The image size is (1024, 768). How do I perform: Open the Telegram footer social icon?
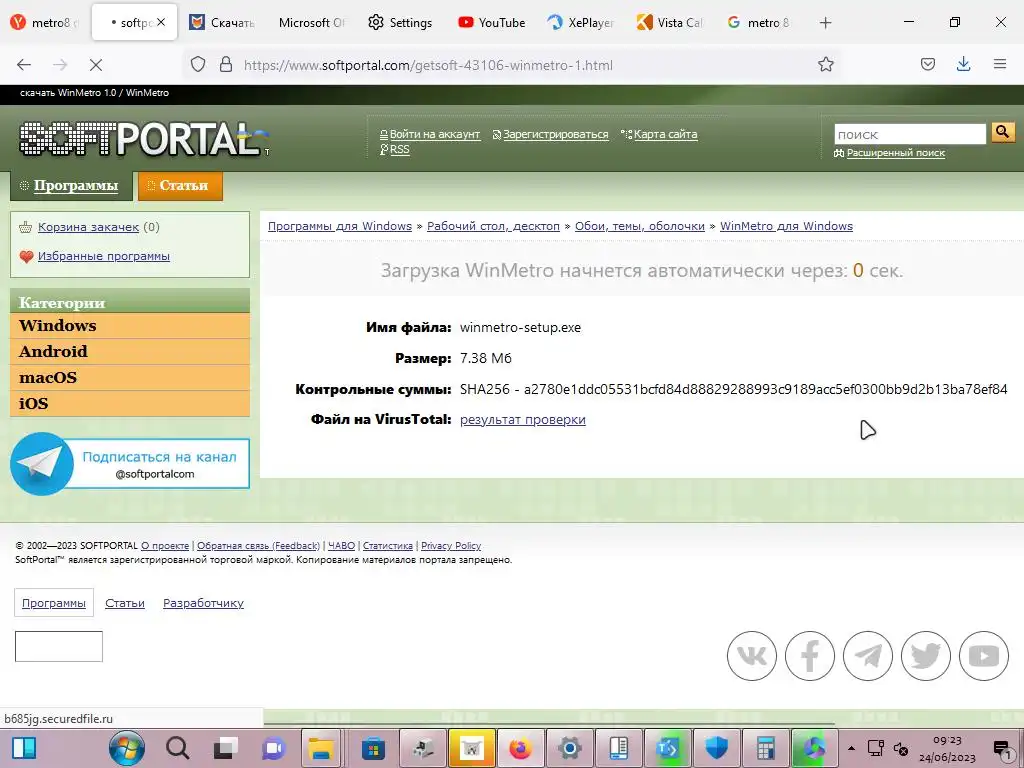tap(868, 656)
